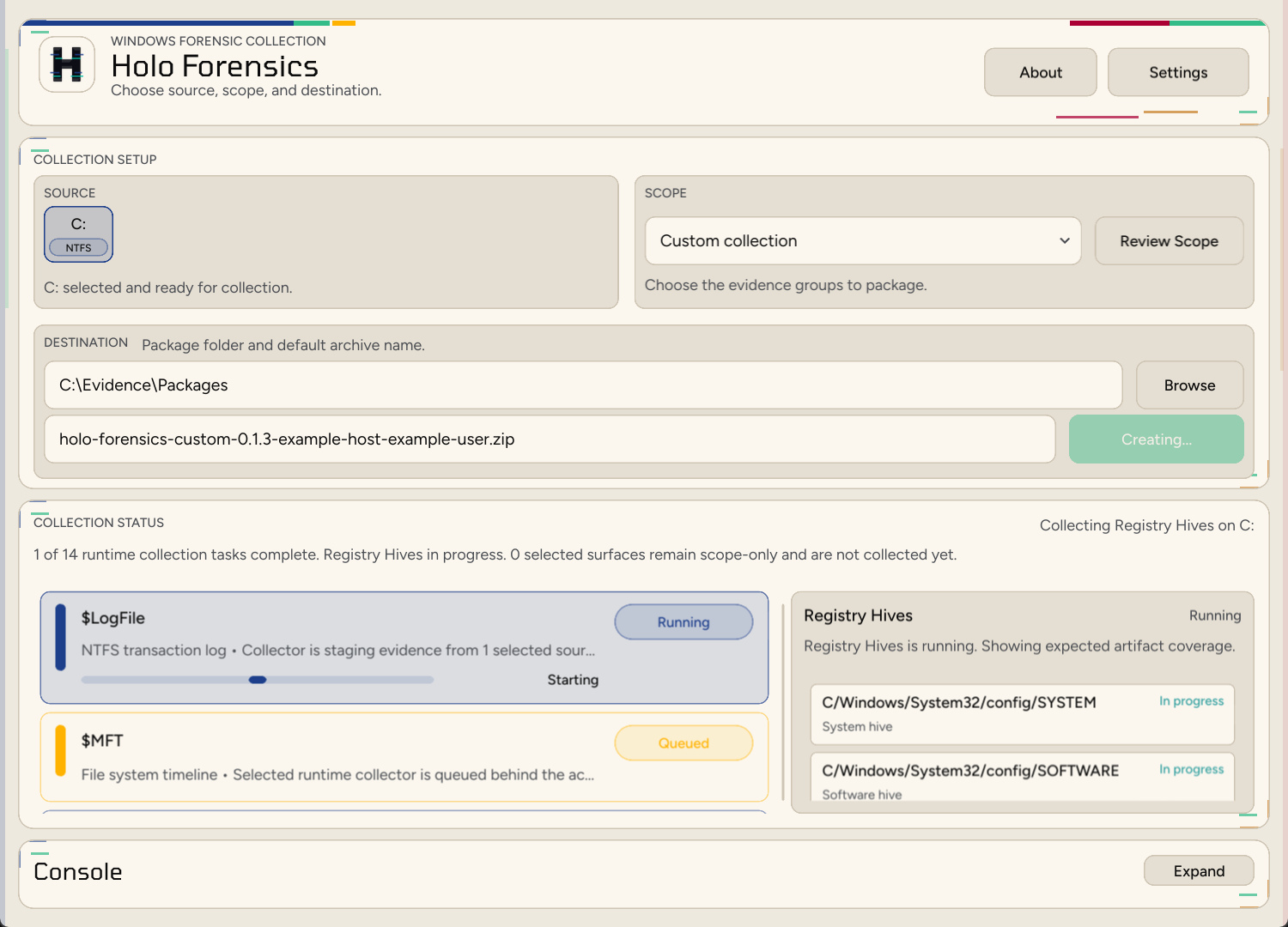Click the Starting label on $LogFile
This screenshot has height=927, width=1288.
573,680
